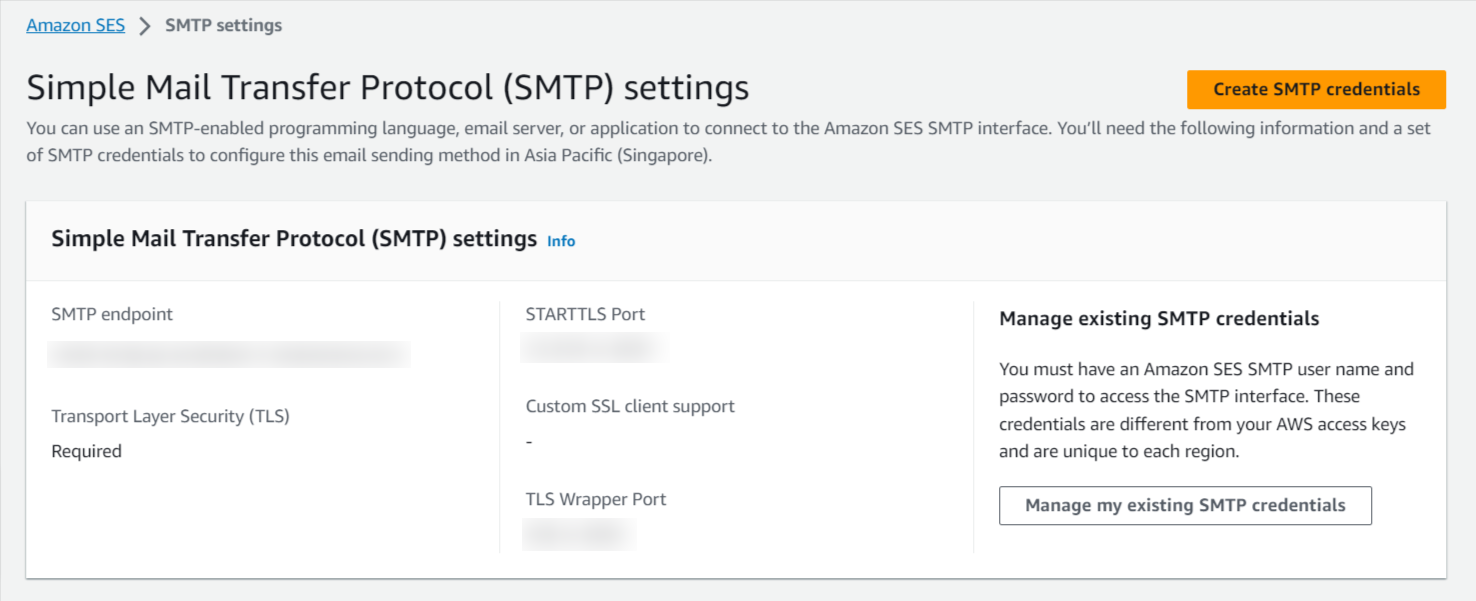This screenshot has width=1476, height=601.
Task: Click the breadcrumb chevron separator icon
Action: coord(145,26)
